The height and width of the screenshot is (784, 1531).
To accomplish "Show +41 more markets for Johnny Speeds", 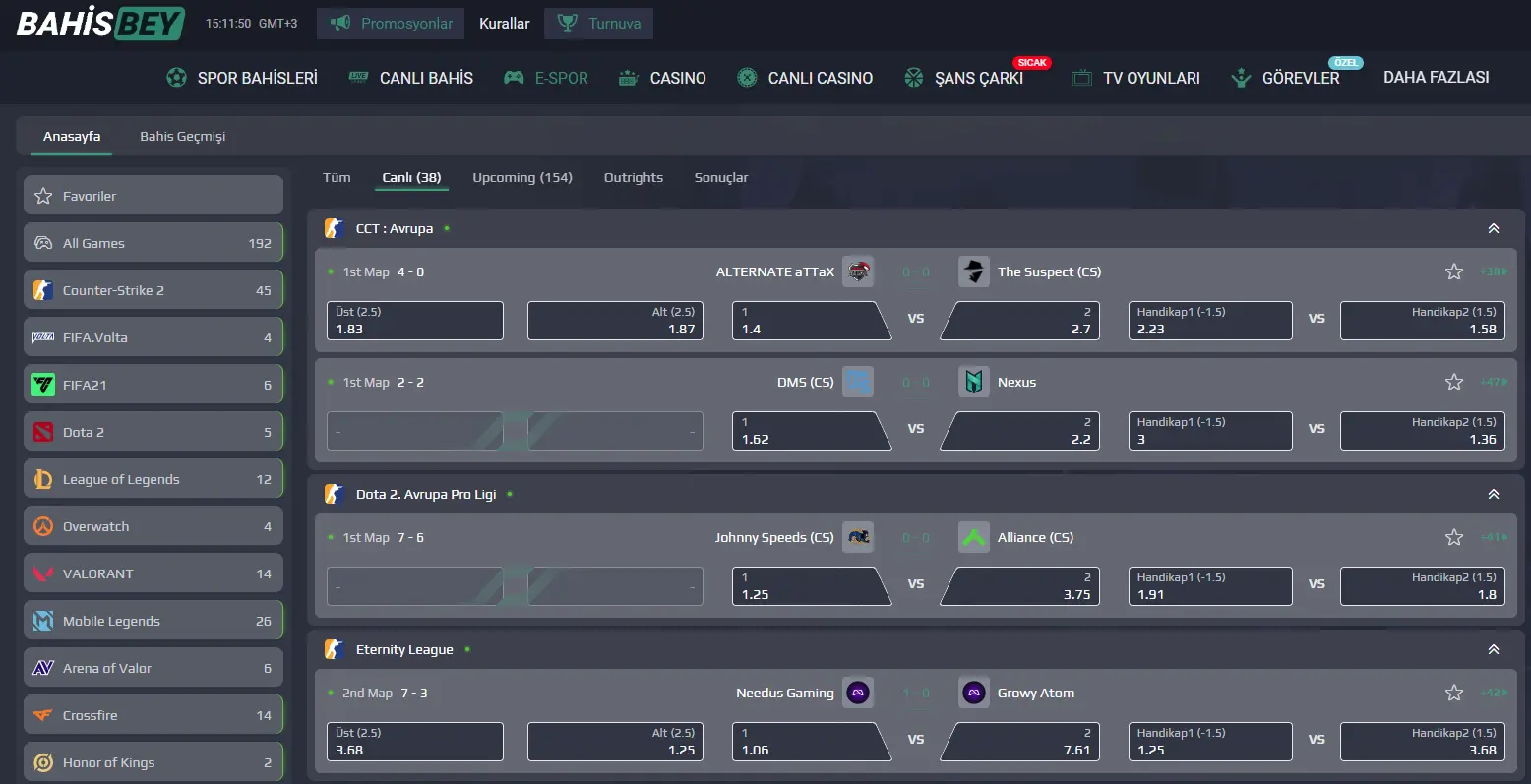I will tap(1493, 537).
